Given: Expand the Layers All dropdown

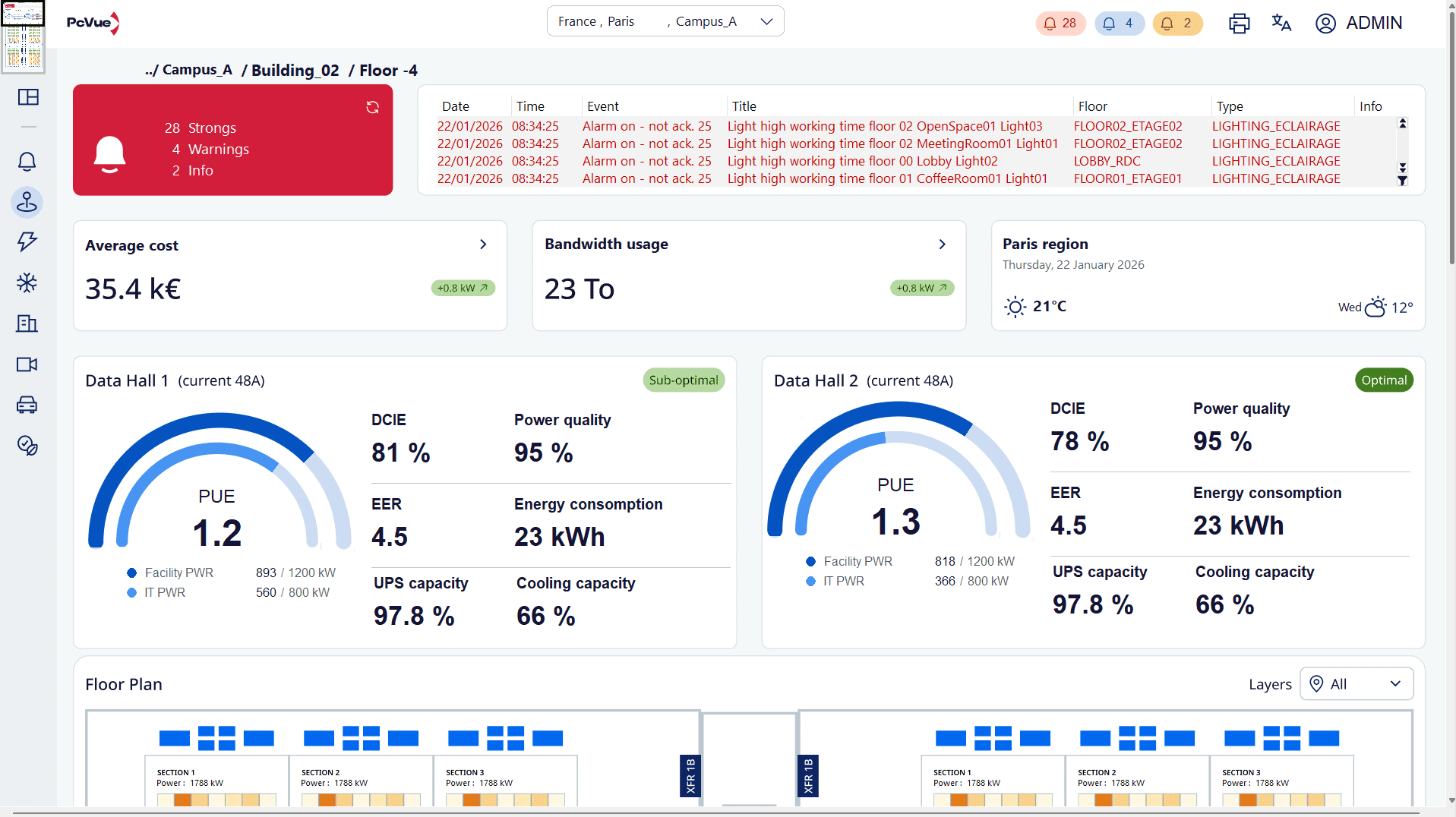Looking at the screenshot, I should (x=1357, y=683).
